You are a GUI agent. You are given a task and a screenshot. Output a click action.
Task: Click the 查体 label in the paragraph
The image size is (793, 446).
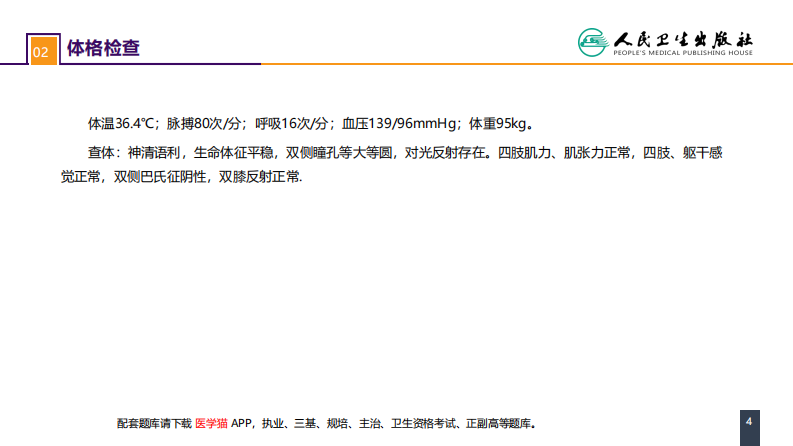101,153
